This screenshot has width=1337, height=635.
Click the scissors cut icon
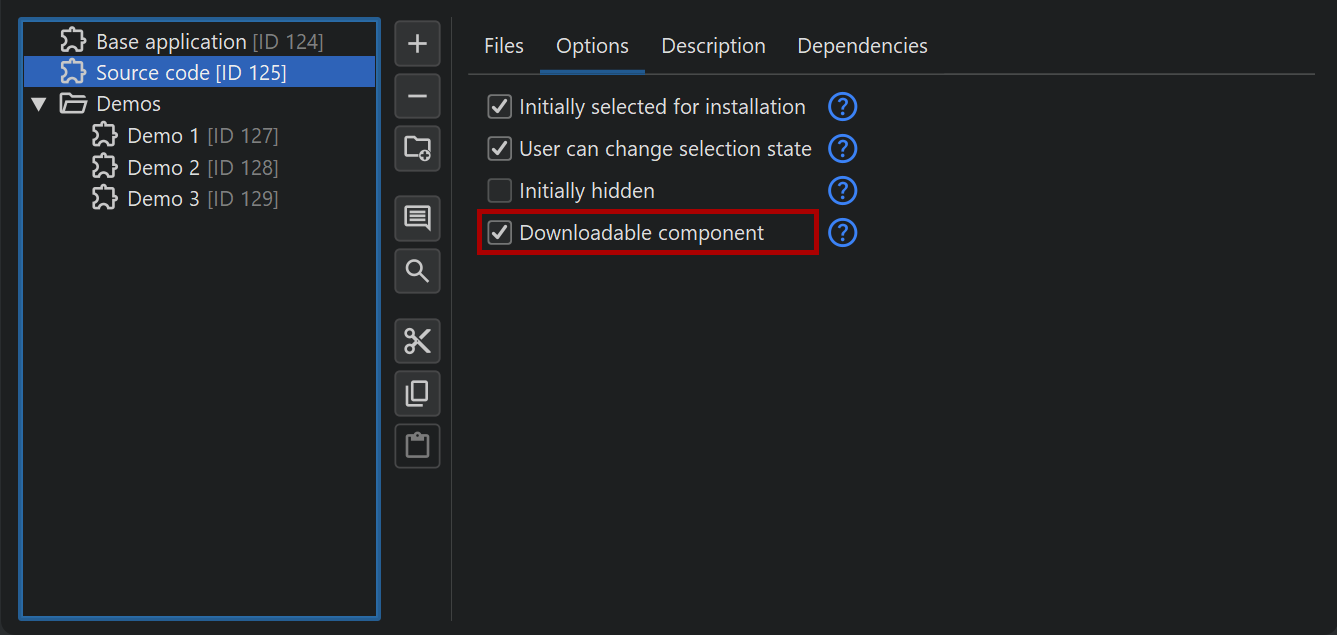[x=417, y=341]
